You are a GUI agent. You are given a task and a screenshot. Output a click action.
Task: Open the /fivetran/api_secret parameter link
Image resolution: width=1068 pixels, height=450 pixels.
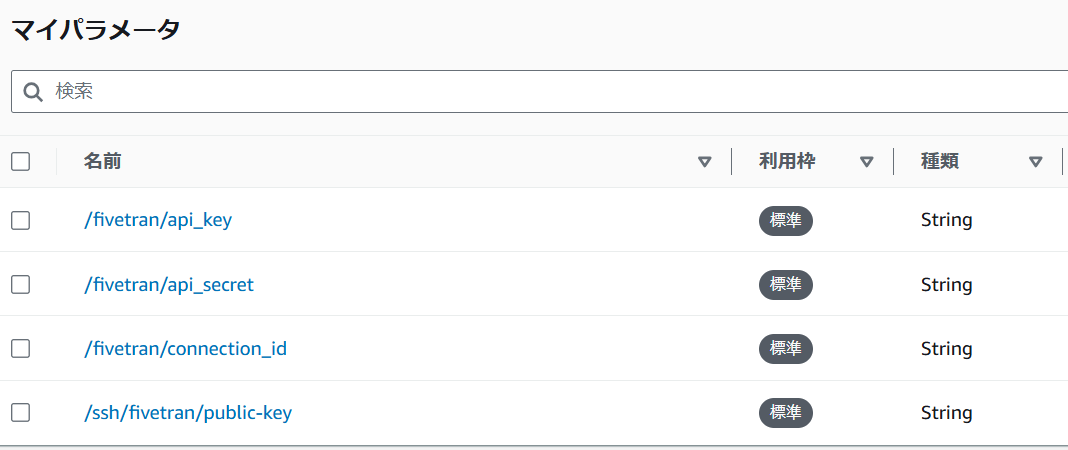tap(169, 284)
